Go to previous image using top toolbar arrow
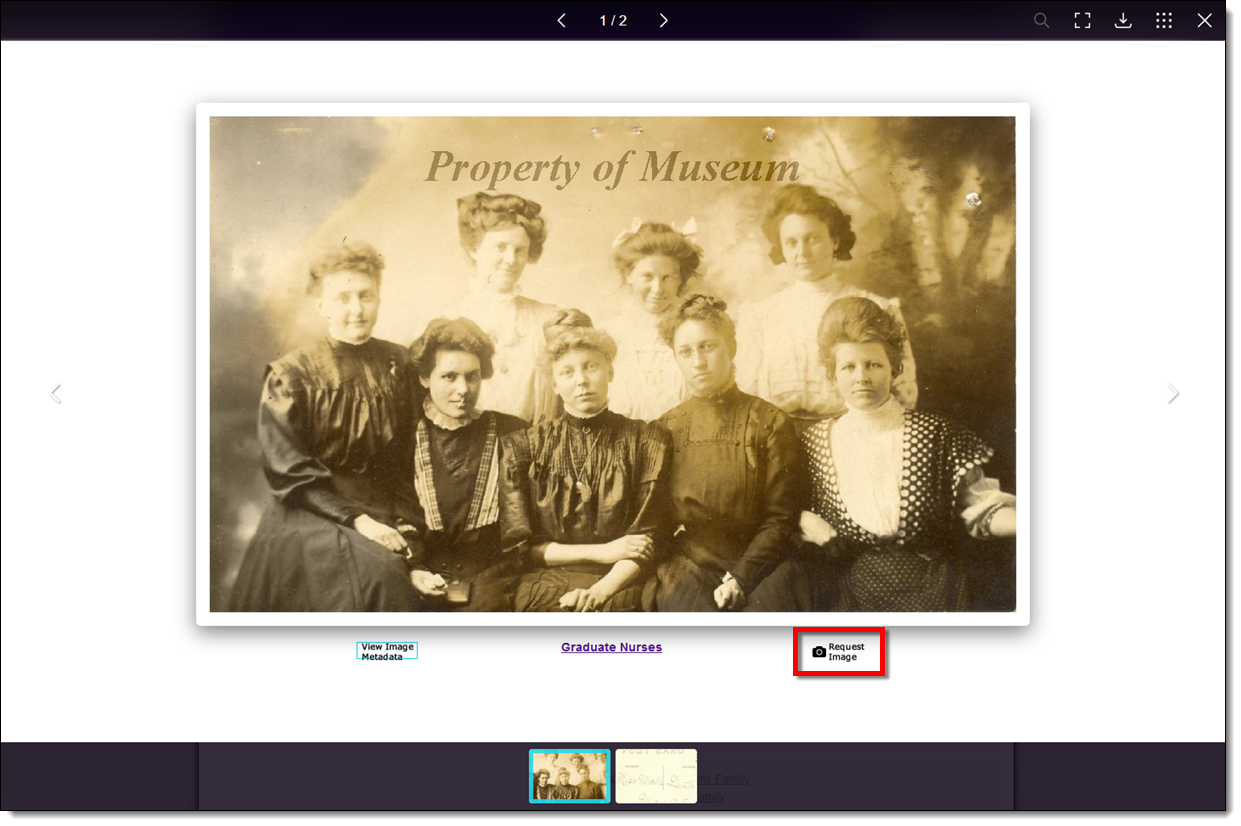Image resolution: width=1241 pixels, height=826 pixels. (x=561, y=21)
